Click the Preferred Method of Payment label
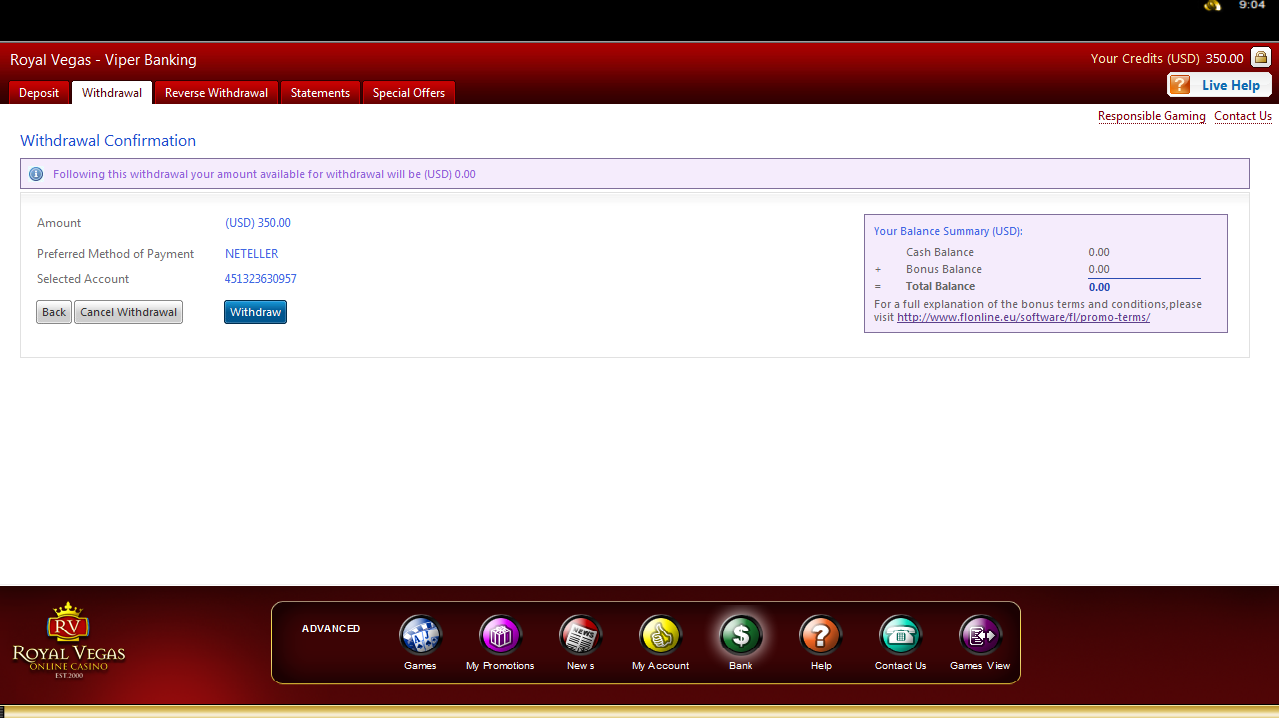Screen dimensions: 1279x718 (x=116, y=254)
